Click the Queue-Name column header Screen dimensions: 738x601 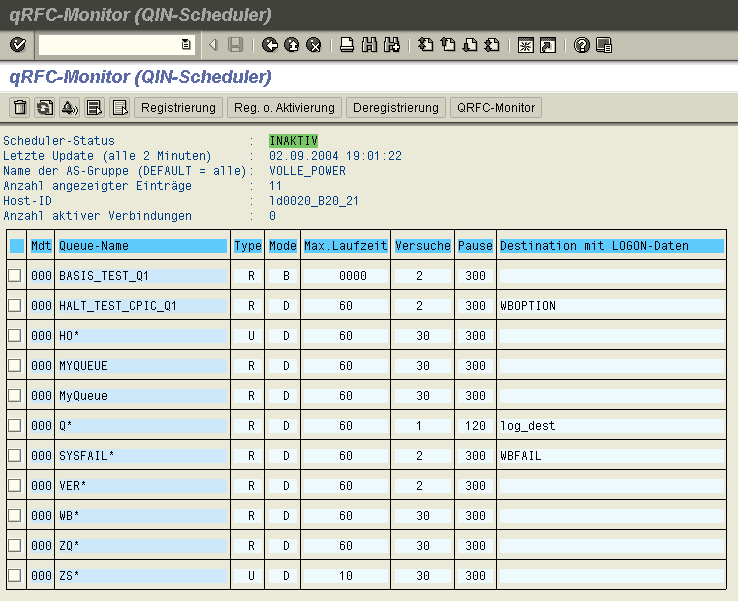click(143, 246)
